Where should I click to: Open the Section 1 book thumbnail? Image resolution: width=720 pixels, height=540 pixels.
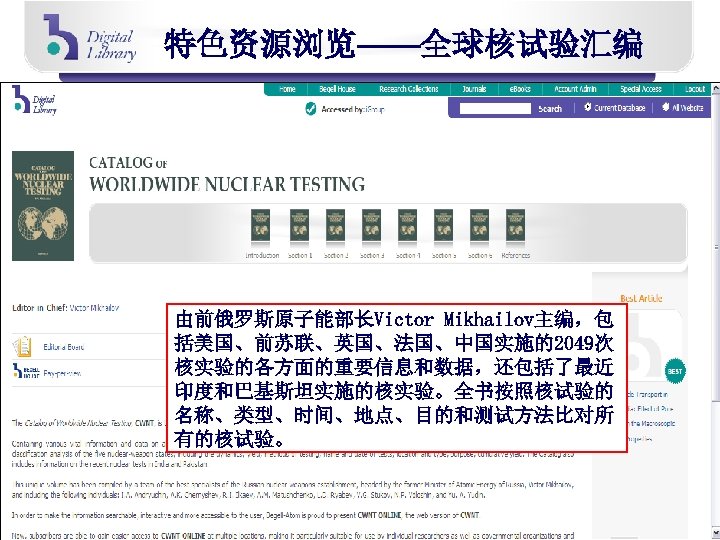pos(299,226)
